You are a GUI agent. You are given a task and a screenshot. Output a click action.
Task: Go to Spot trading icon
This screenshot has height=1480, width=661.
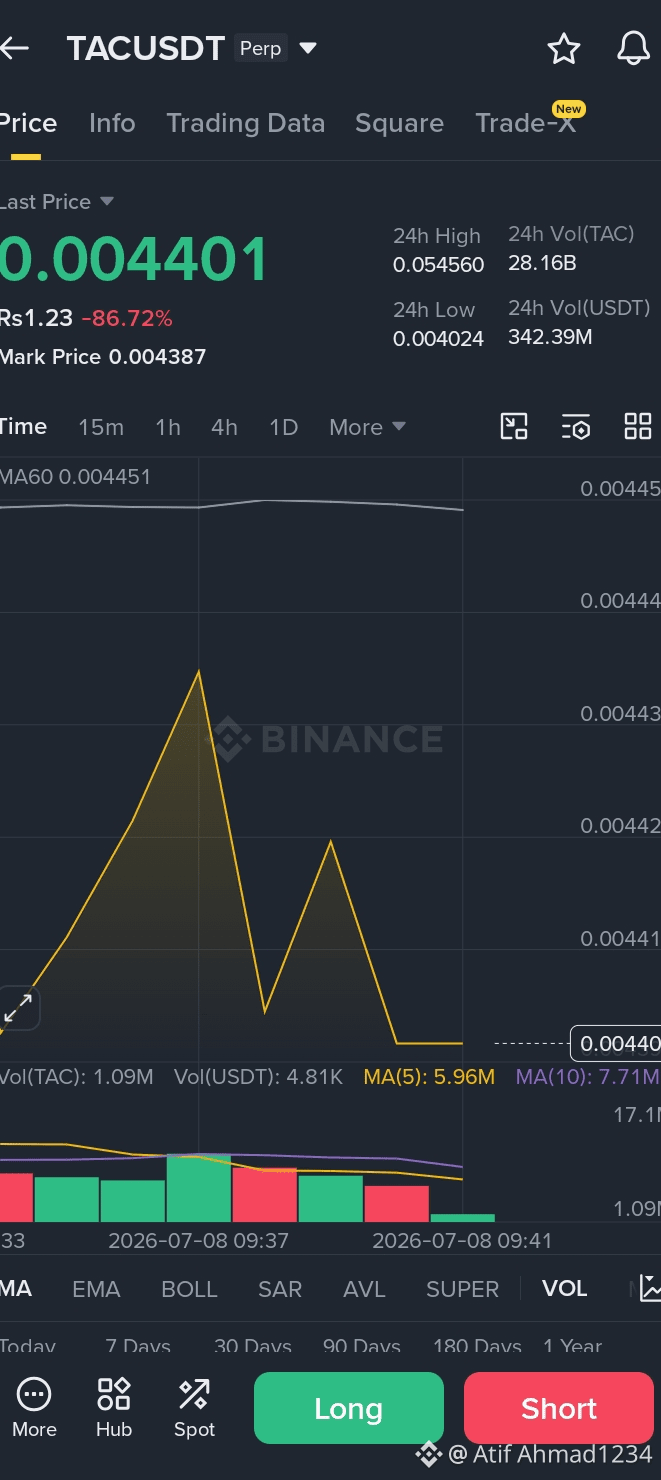[194, 1408]
